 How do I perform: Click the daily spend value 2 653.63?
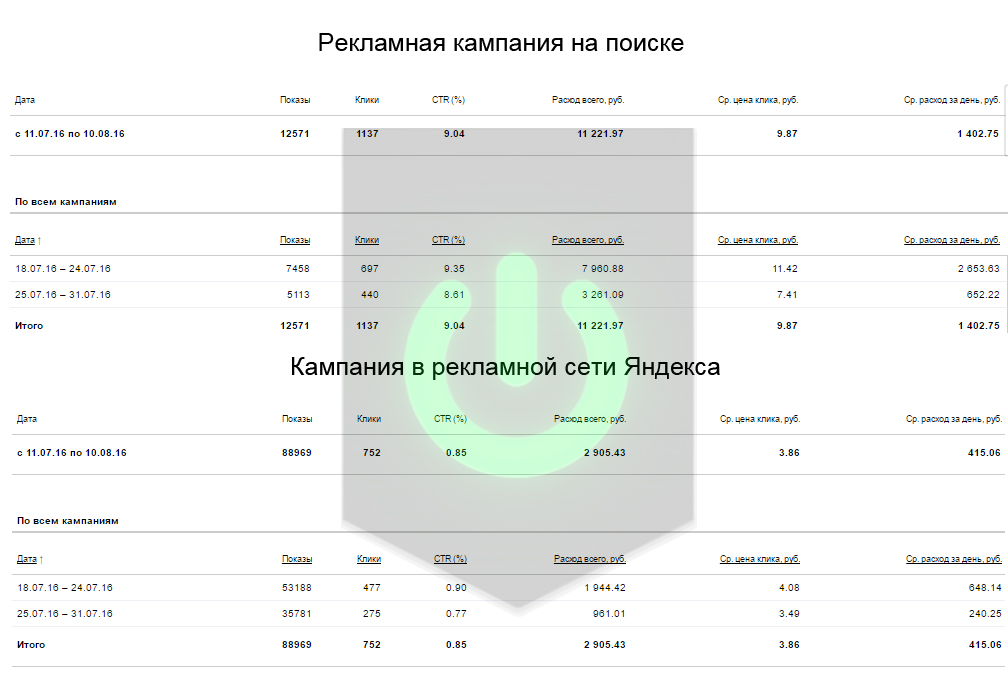[978, 269]
